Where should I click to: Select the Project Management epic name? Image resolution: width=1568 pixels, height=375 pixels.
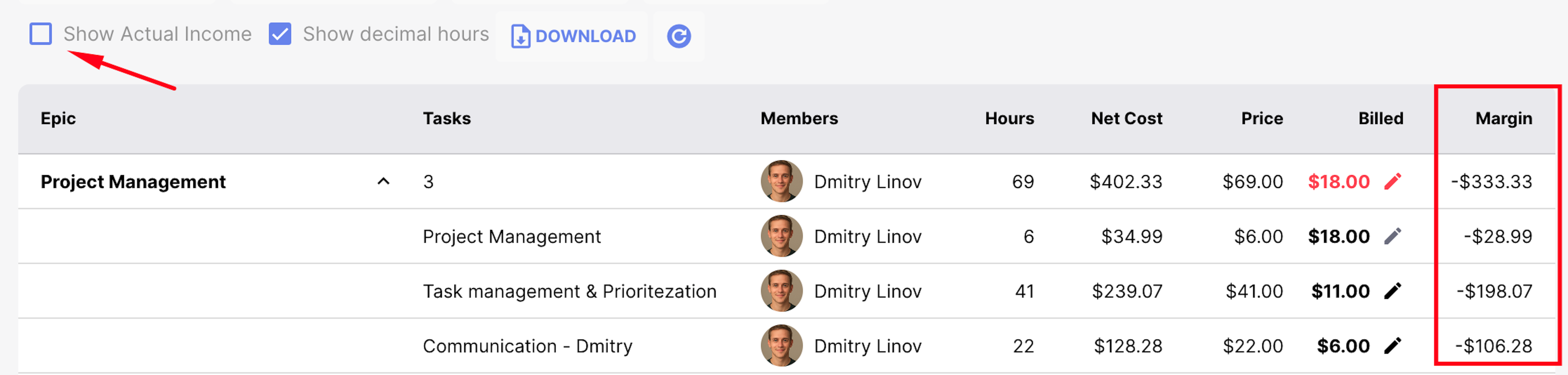pyautogui.click(x=133, y=182)
